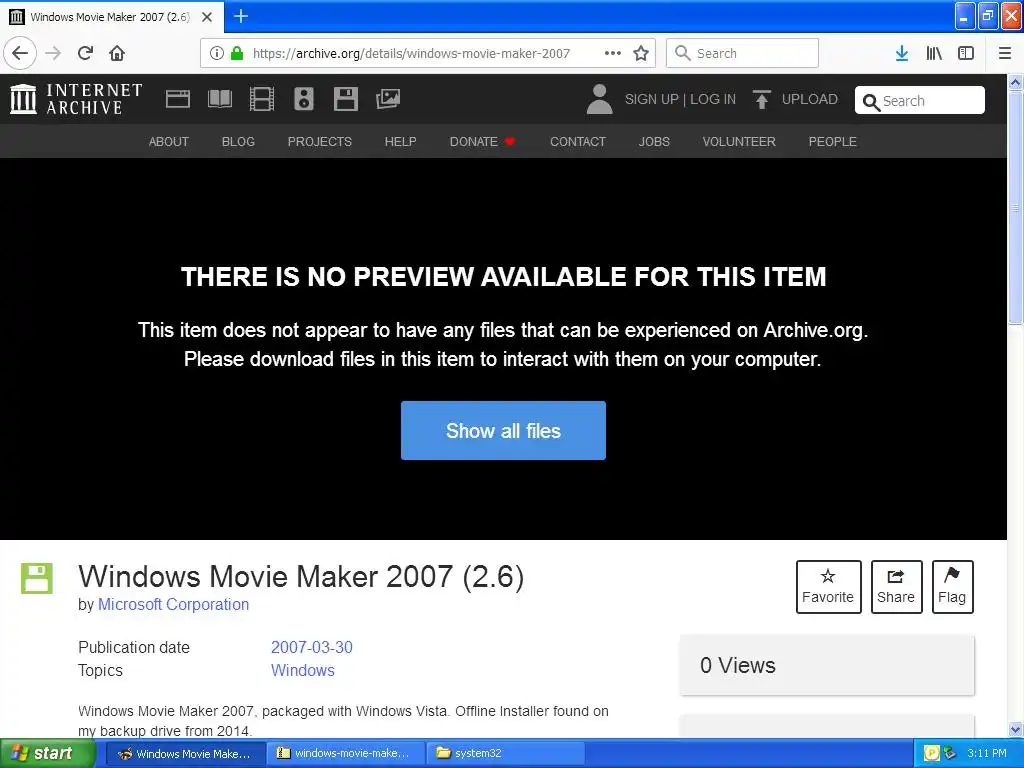Open the HELP menu item
The height and width of the screenshot is (768, 1024).
[x=400, y=142]
